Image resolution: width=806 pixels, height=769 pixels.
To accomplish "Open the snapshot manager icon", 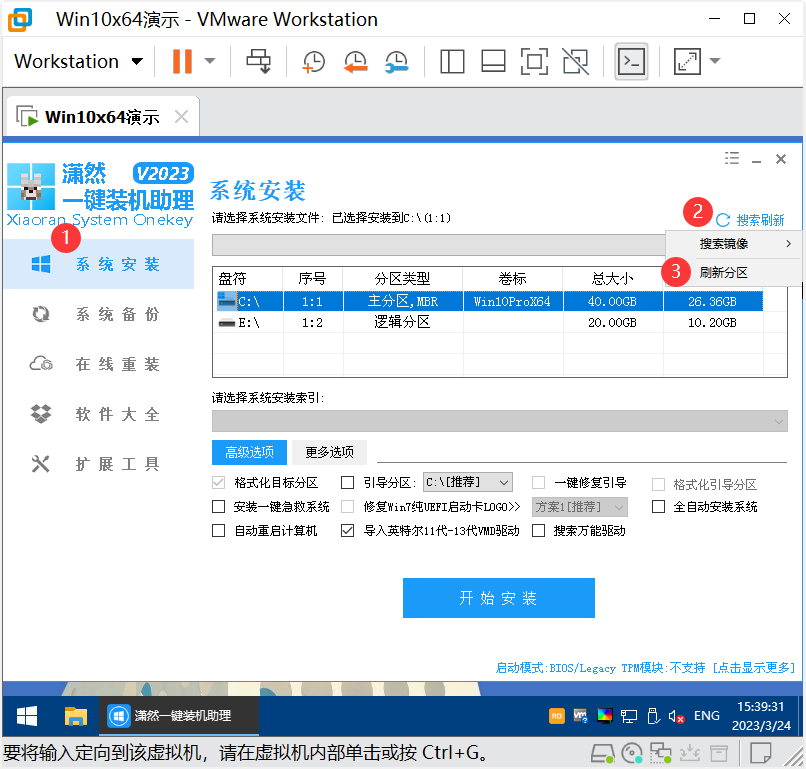I will (x=396, y=62).
